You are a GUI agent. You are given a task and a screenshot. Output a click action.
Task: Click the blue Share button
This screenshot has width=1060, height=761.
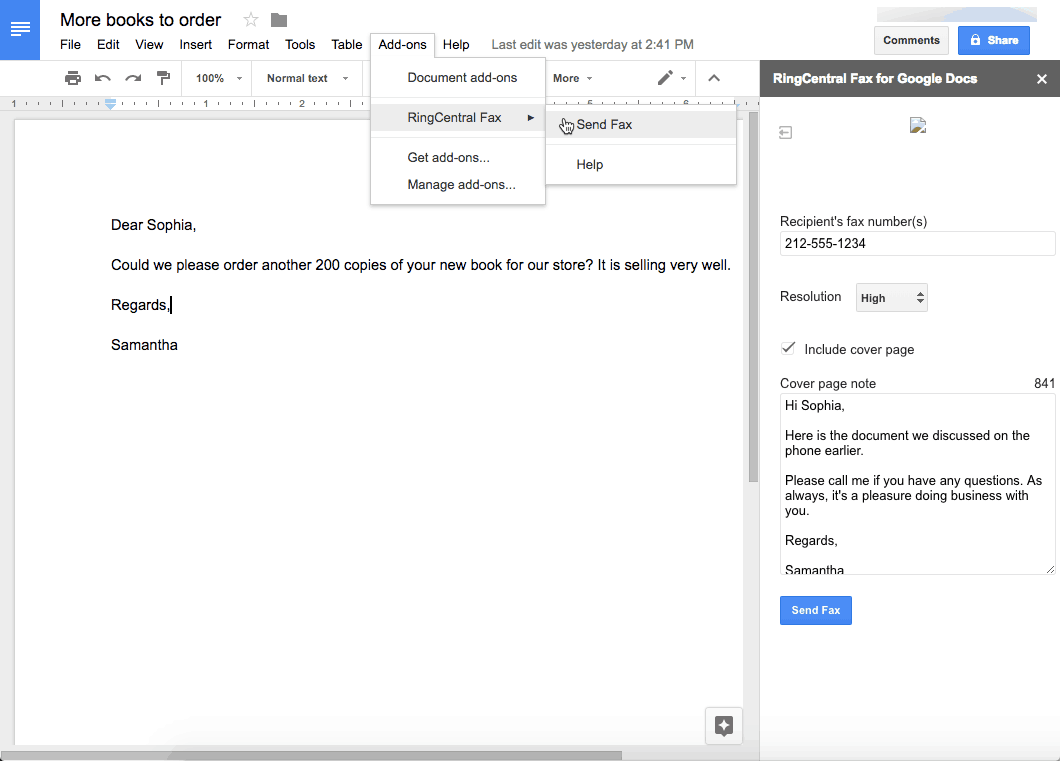994,41
